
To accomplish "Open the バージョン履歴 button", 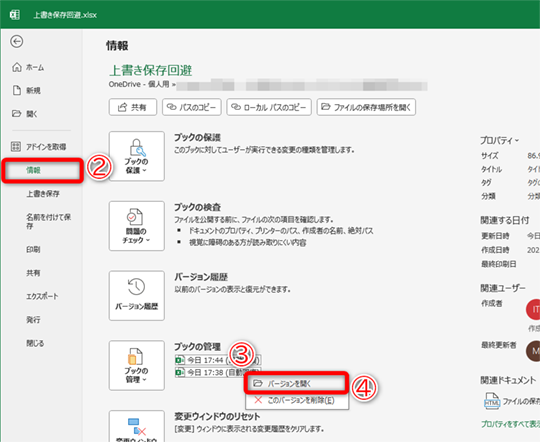I will (x=137, y=296).
